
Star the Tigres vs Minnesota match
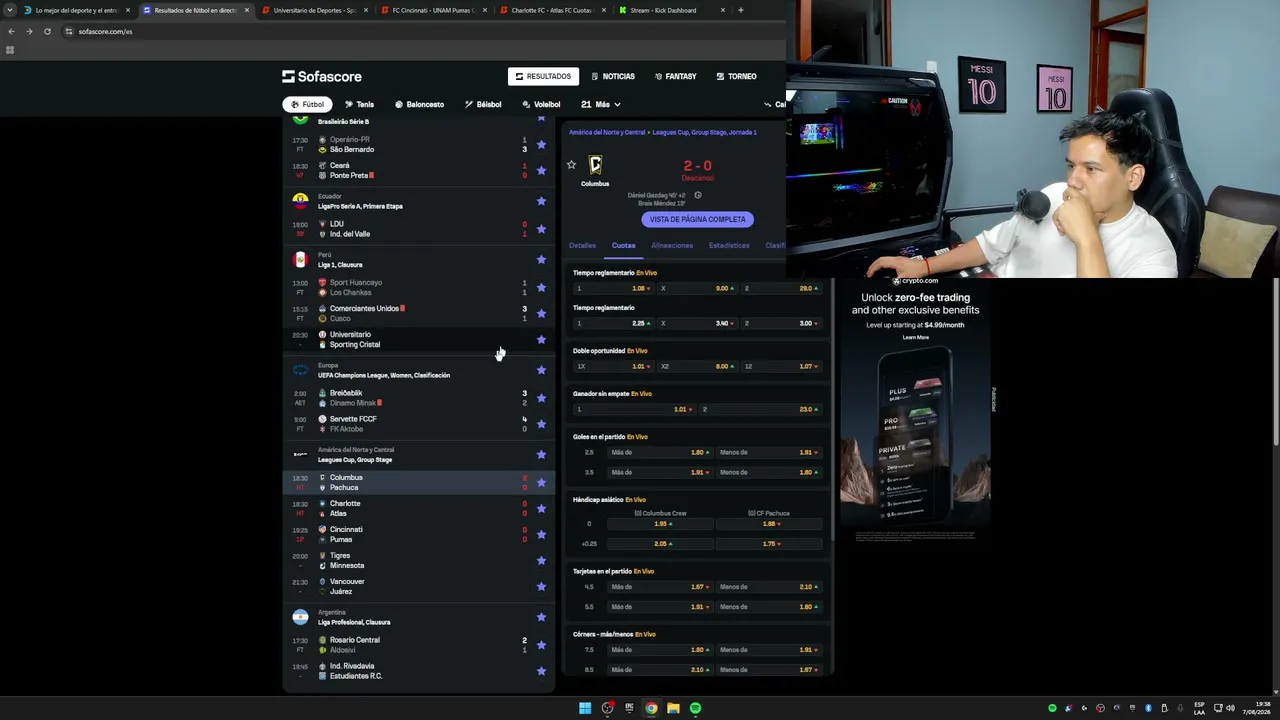pos(541,560)
